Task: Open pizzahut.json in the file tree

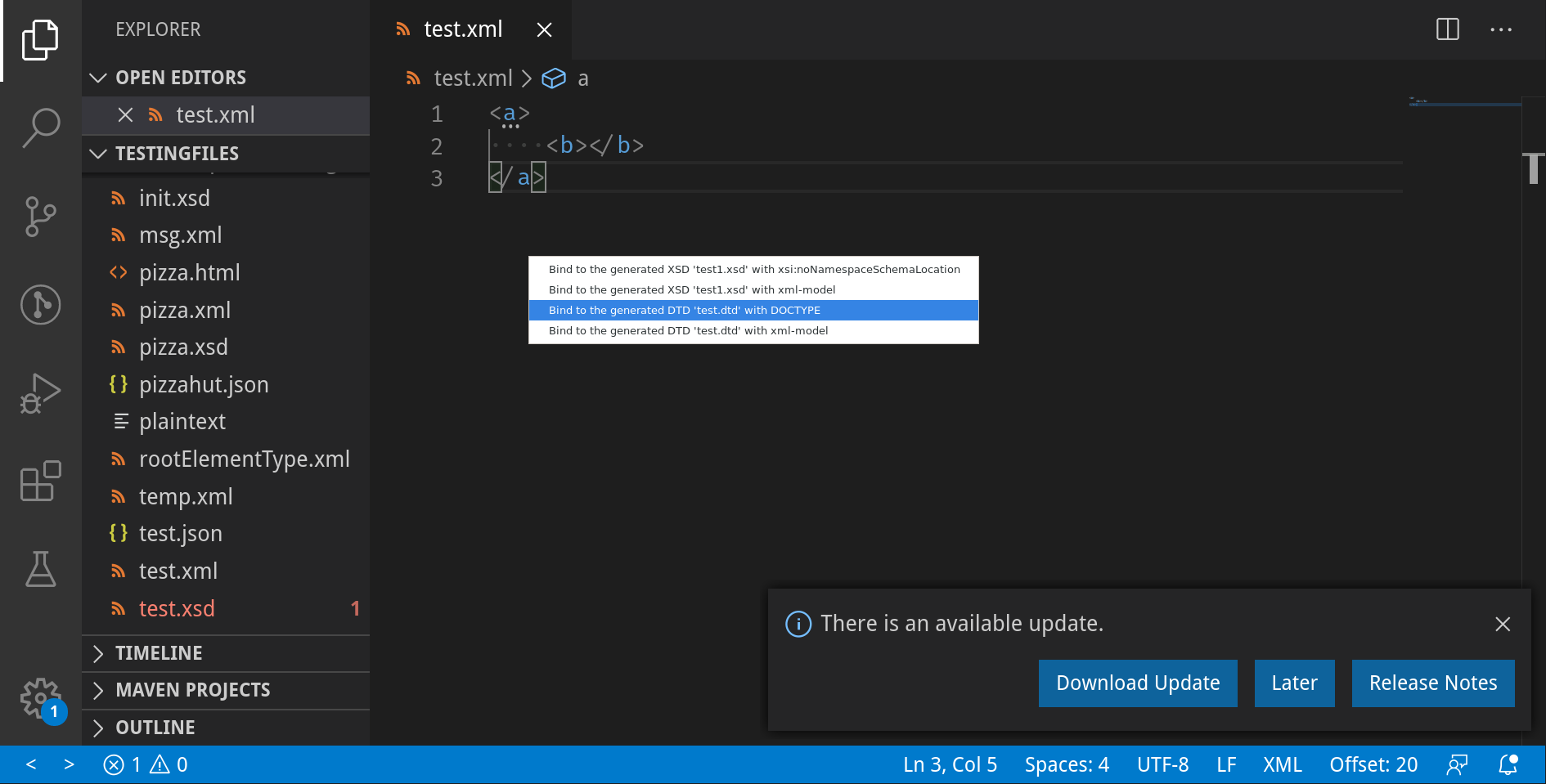Action: coord(226,385)
